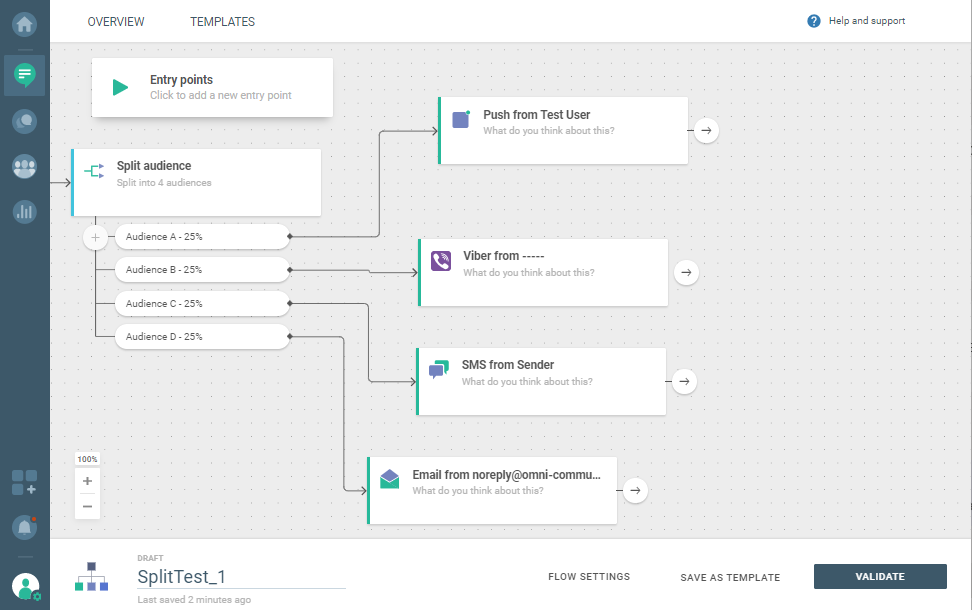Click the Home icon in sidebar

[24, 22]
